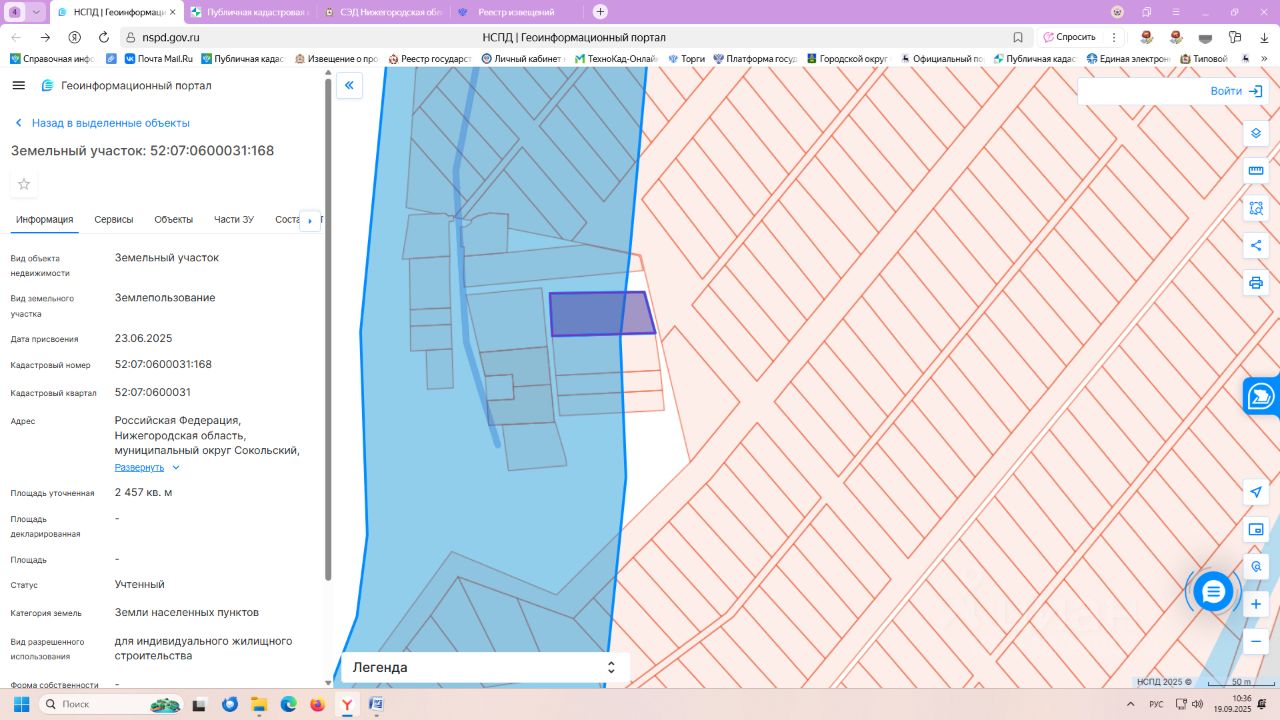
Task: Open the Почта Mail.Ru bookmark
Action: coord(158,59)
